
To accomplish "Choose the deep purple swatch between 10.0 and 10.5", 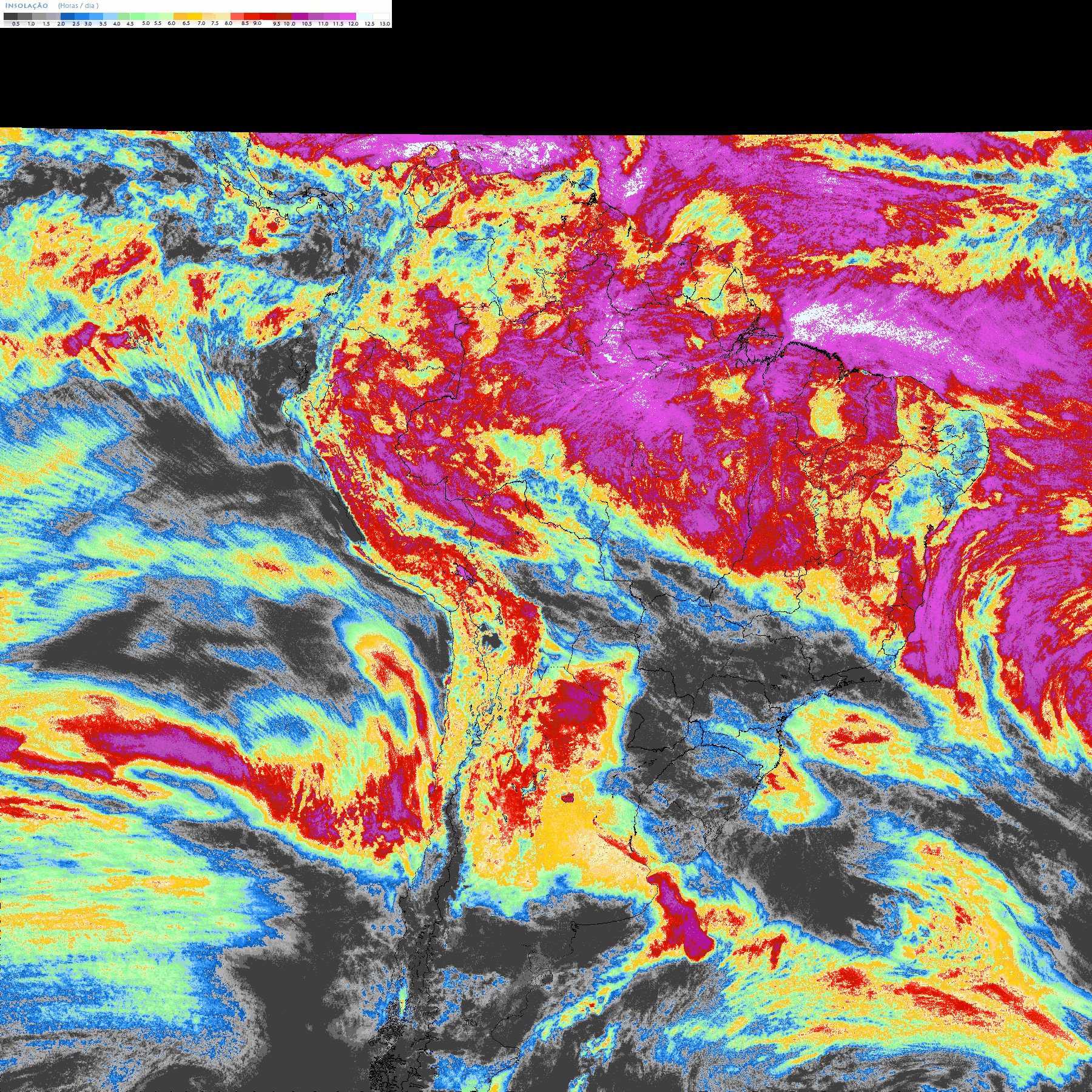I will tap(300, 16).
